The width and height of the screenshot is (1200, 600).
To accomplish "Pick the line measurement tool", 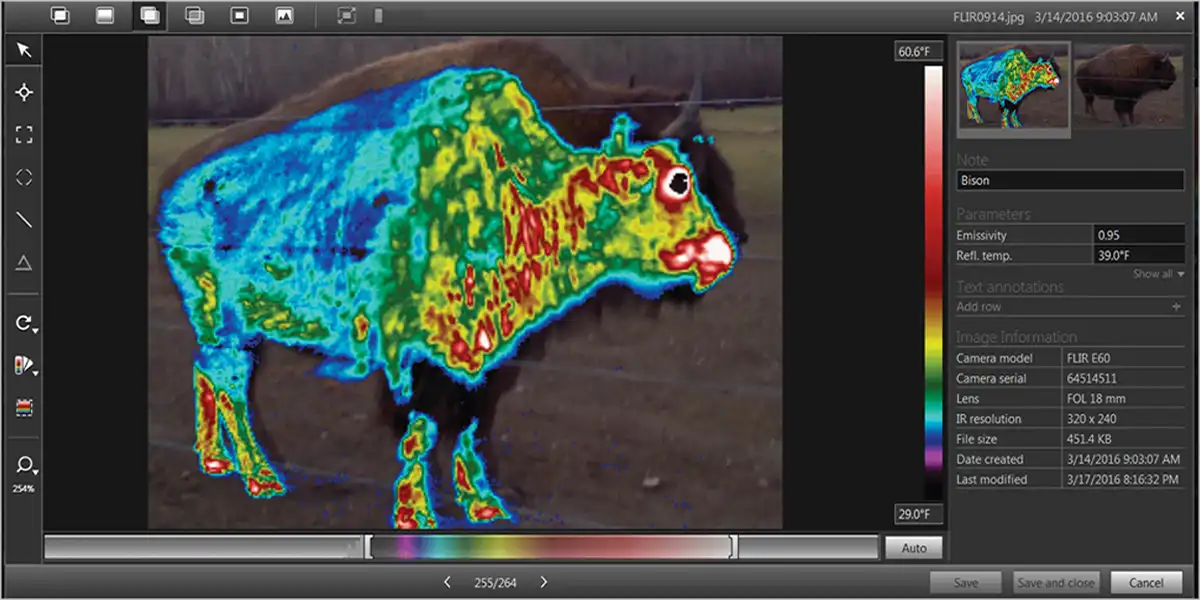I will [24, 220].
